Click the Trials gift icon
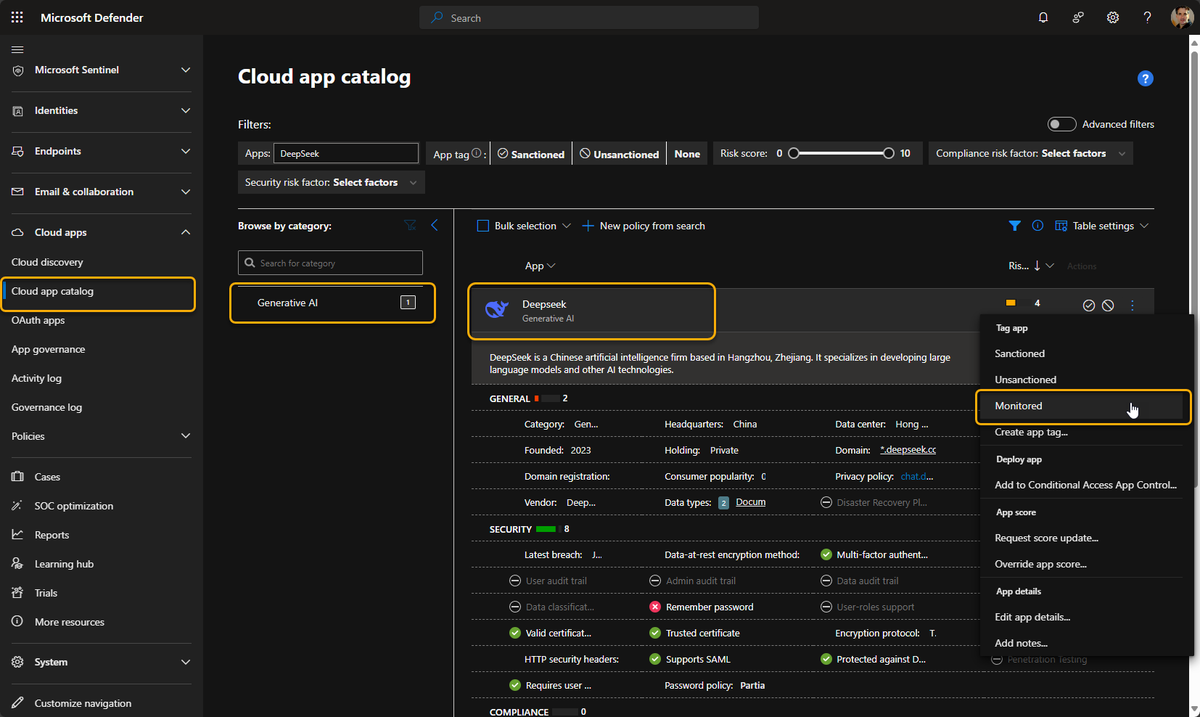 click(18, 593)
